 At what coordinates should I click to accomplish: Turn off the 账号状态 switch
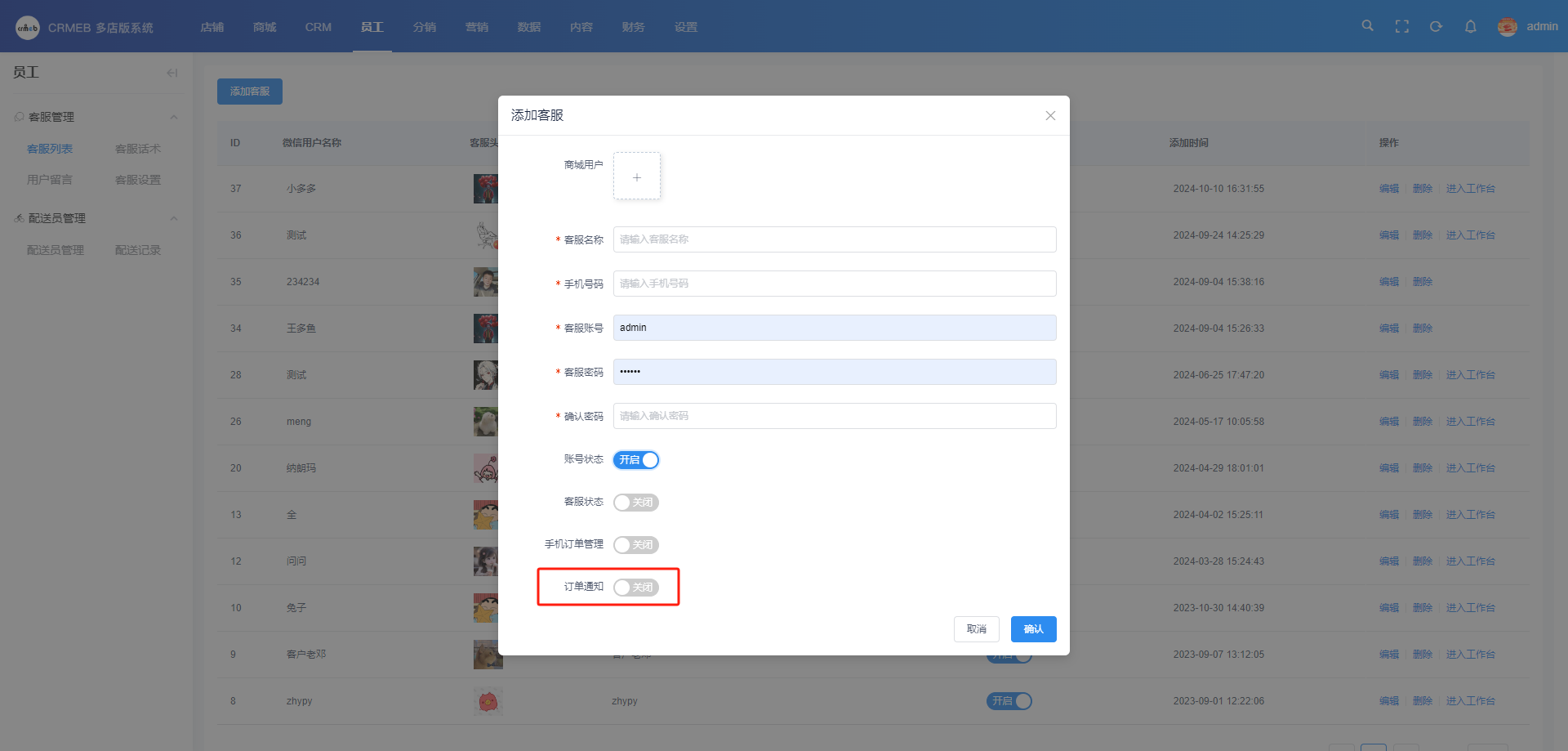(x=636, y=460)
